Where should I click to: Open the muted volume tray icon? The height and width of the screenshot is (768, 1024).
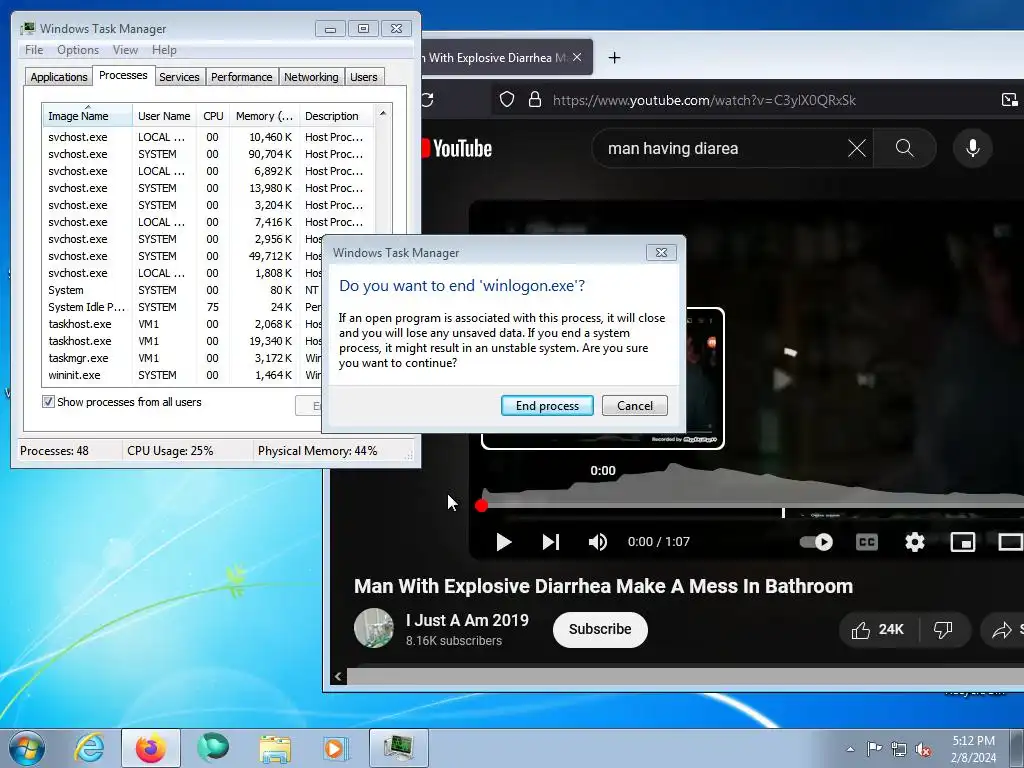click(923, 750)
